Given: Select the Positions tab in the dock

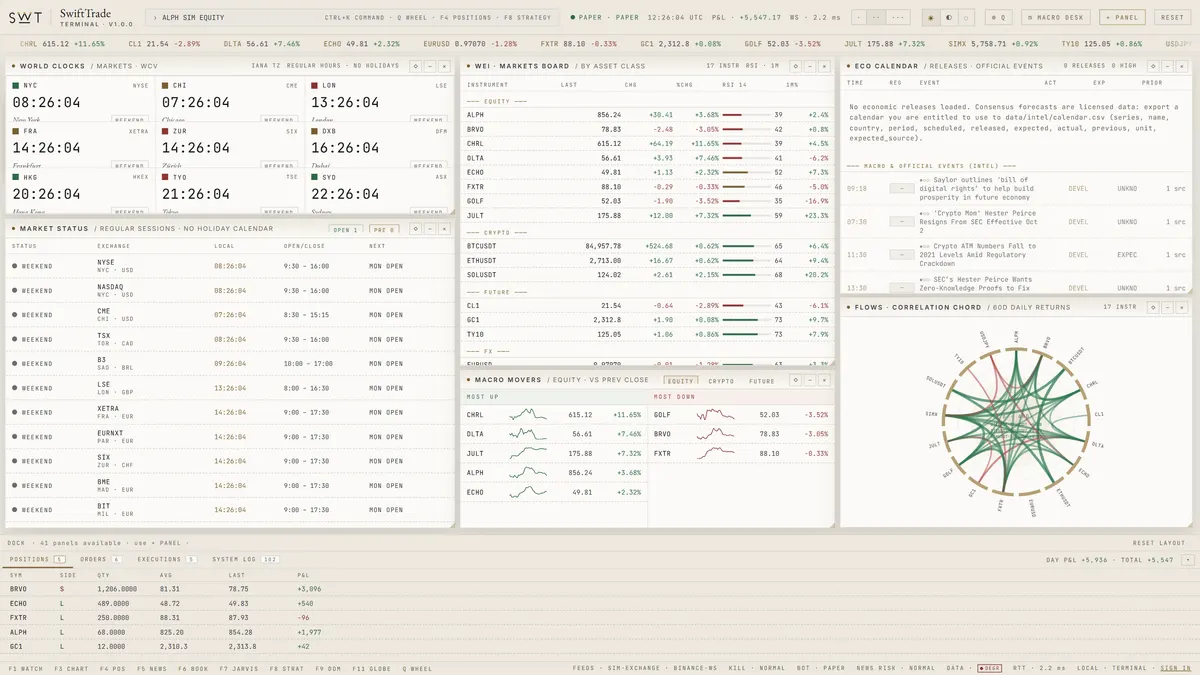Looking at the screenshot, I should point(37,559).
